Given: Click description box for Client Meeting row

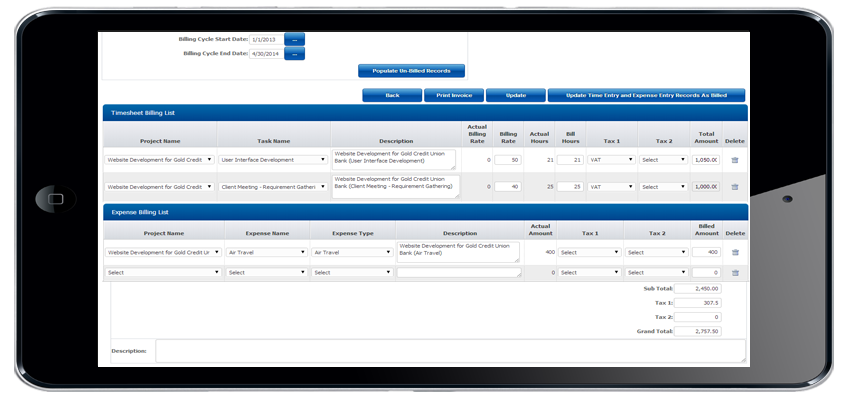Looking at the screenshot, I should 396,186.
